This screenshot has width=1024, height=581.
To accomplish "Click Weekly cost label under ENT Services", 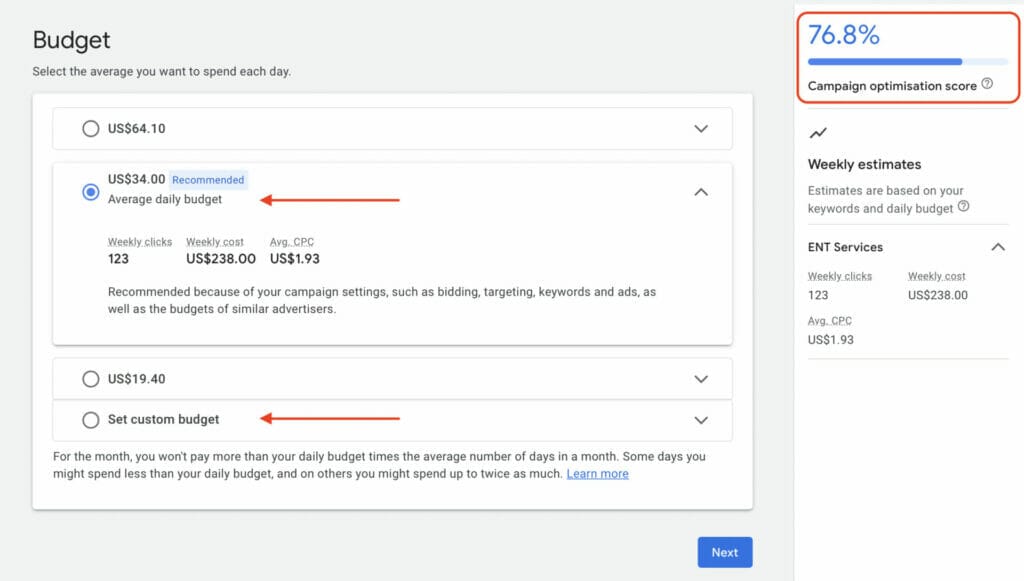I will pyautogui.click(x=936, y=276).
